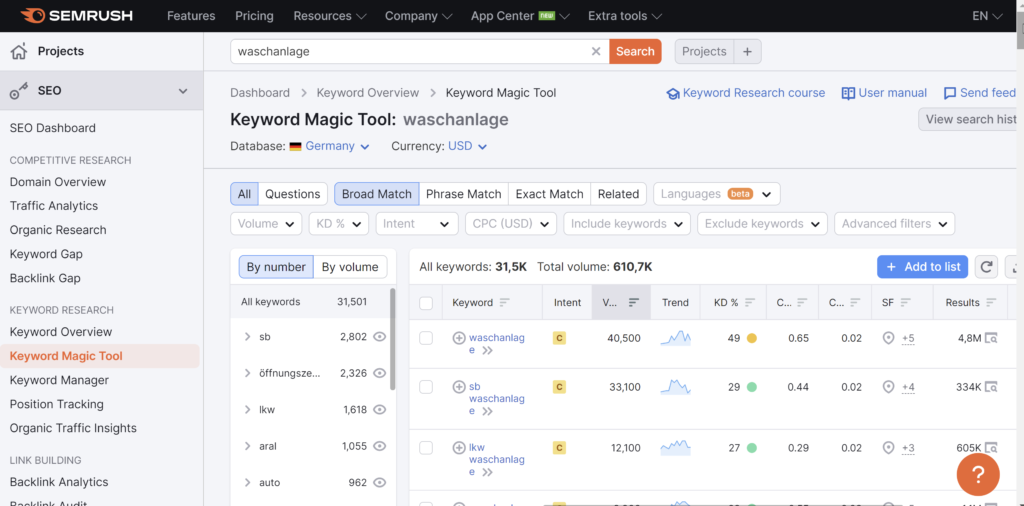Open the KD % filter dropdown

pos(338,223)
